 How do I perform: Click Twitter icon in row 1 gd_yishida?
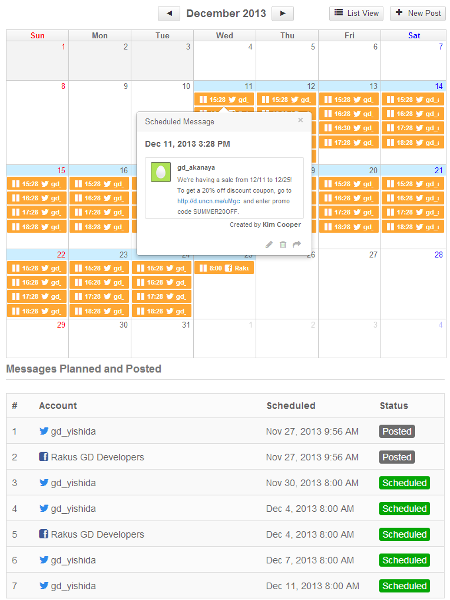(x=44, y=431)
